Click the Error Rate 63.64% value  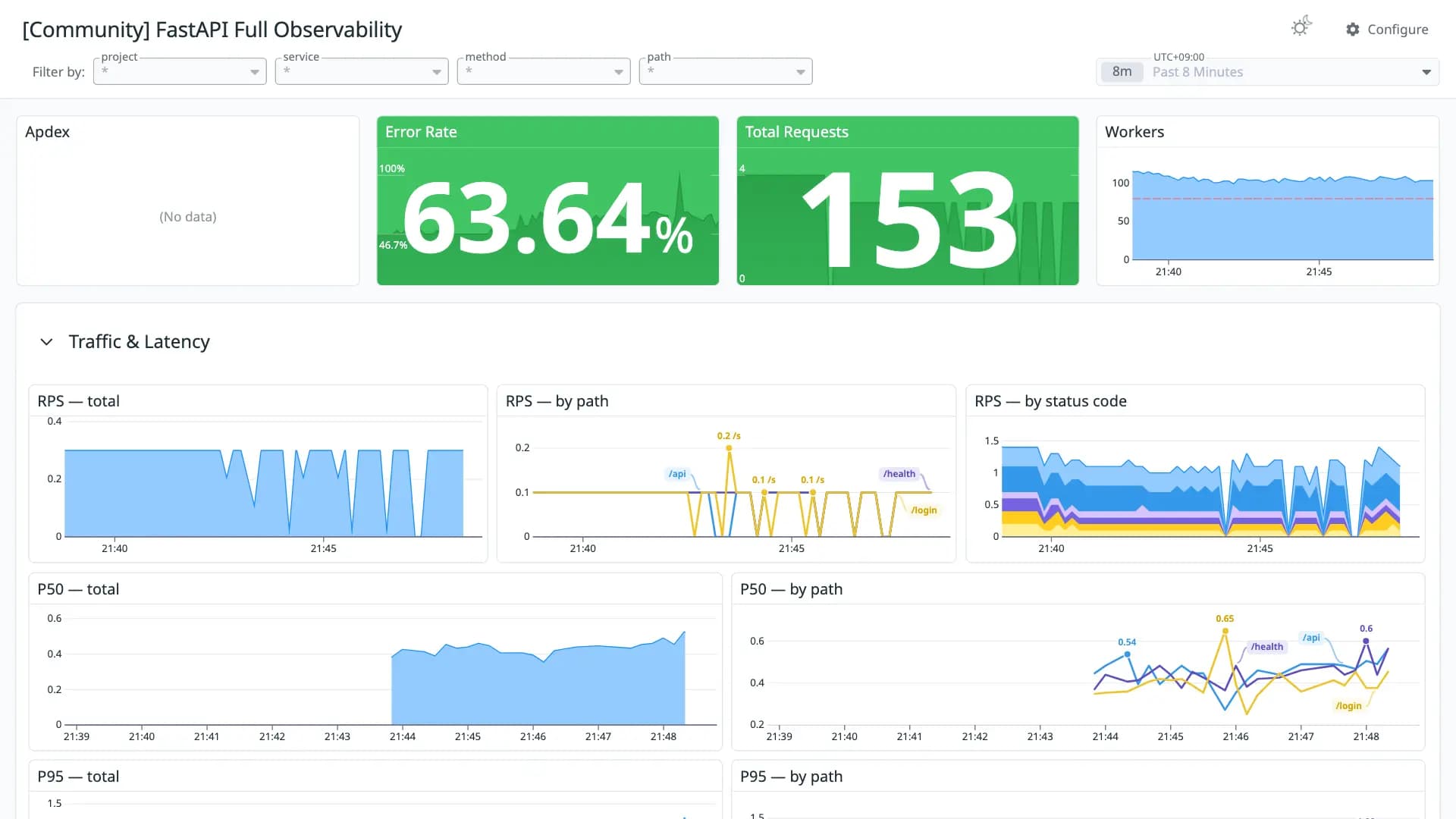[548, 219]
